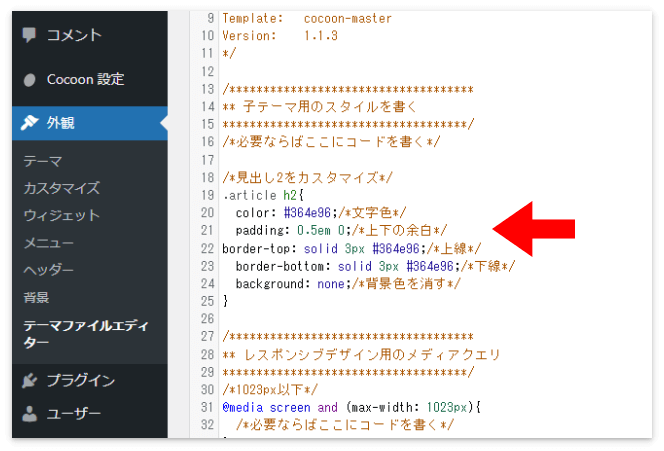
Task: Click the empty line 17 in editor
Action: 435,160
